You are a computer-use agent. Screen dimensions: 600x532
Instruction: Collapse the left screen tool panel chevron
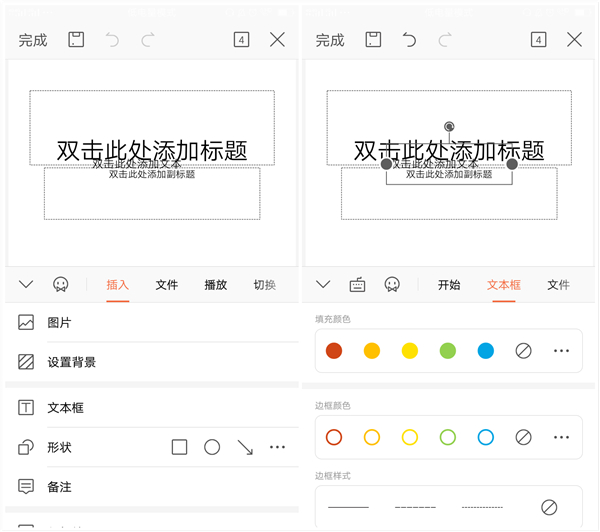click(26, 284)
